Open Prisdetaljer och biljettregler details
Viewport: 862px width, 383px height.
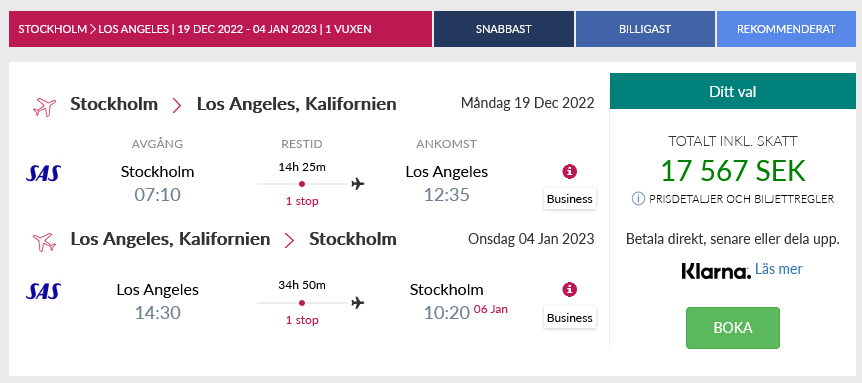742,199
